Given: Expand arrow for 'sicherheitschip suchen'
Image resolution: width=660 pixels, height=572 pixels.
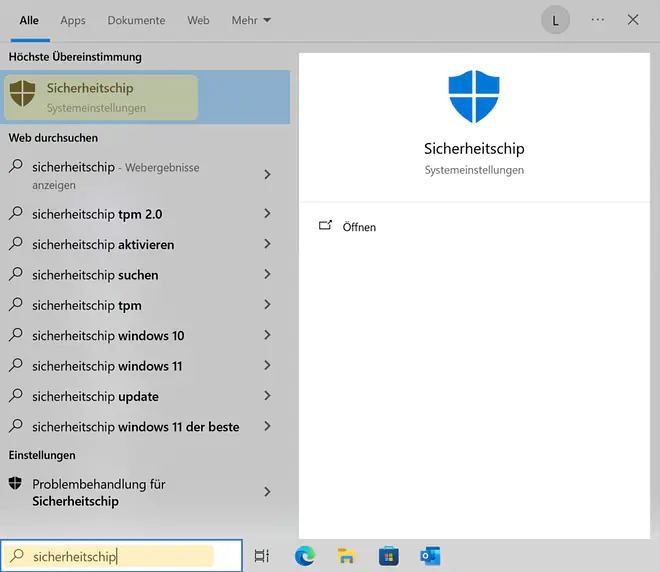Looking at the screenshot, I should pyautogui.click(x=267, y=274).
